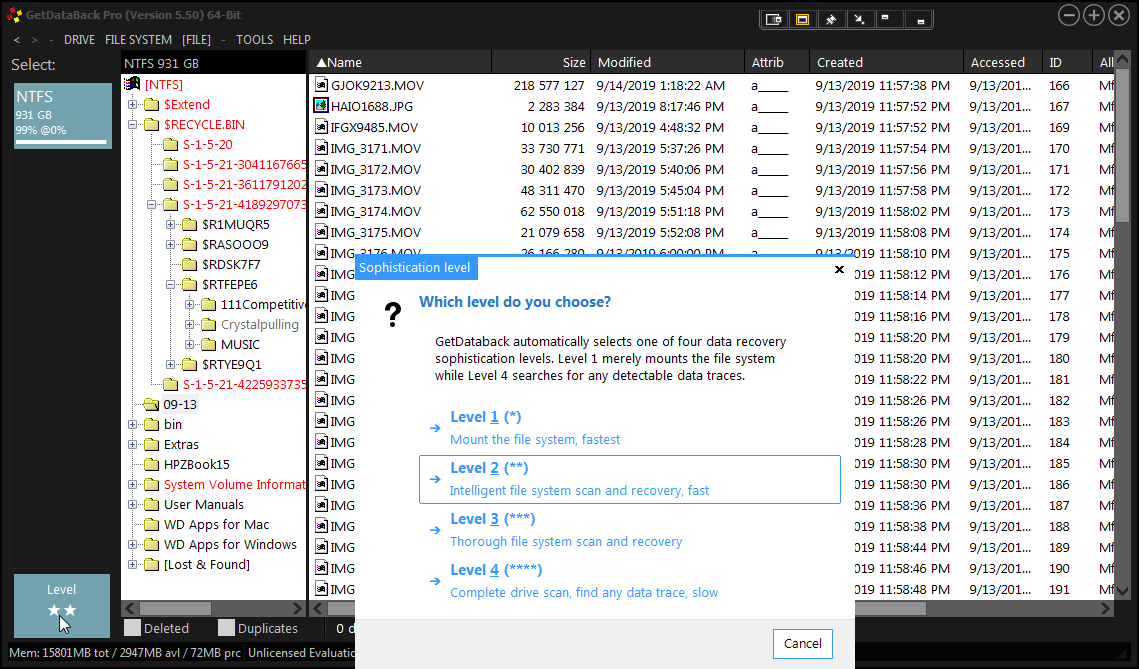This screenshot has width=1139, height=669.
Task: Click the small-rectangle-at-bottom icon in the top toolbar
Action: tap(920, 20)
